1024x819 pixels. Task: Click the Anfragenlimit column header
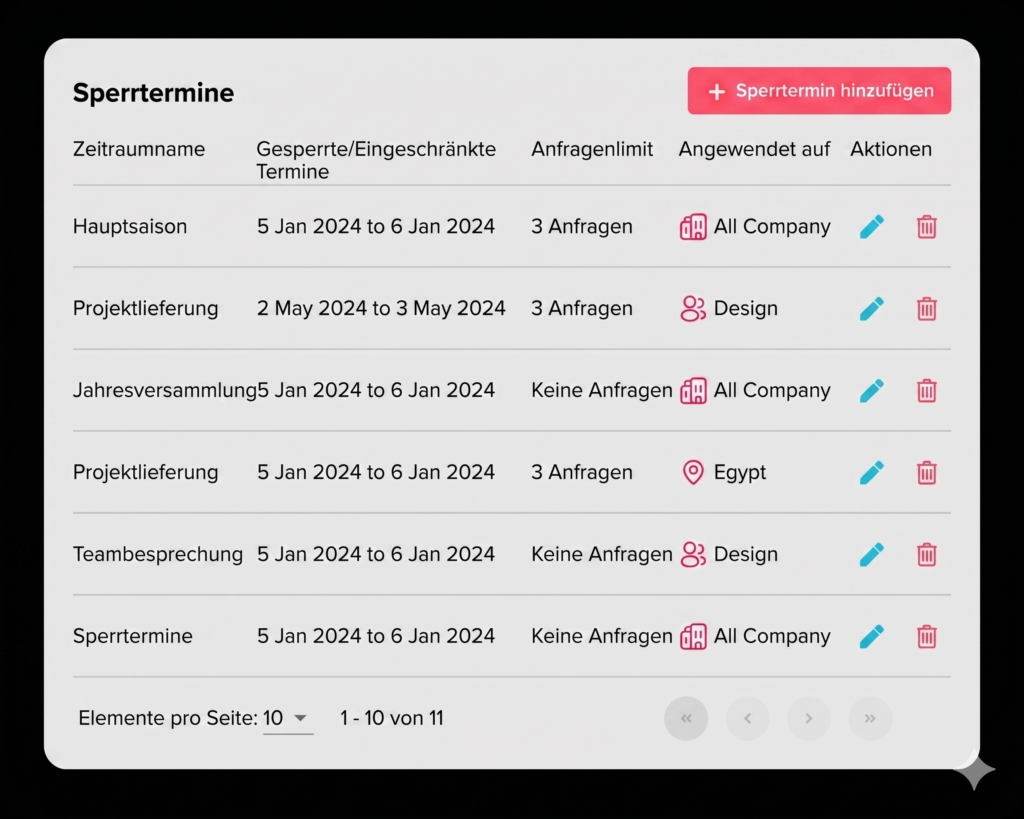click(592, 150)
